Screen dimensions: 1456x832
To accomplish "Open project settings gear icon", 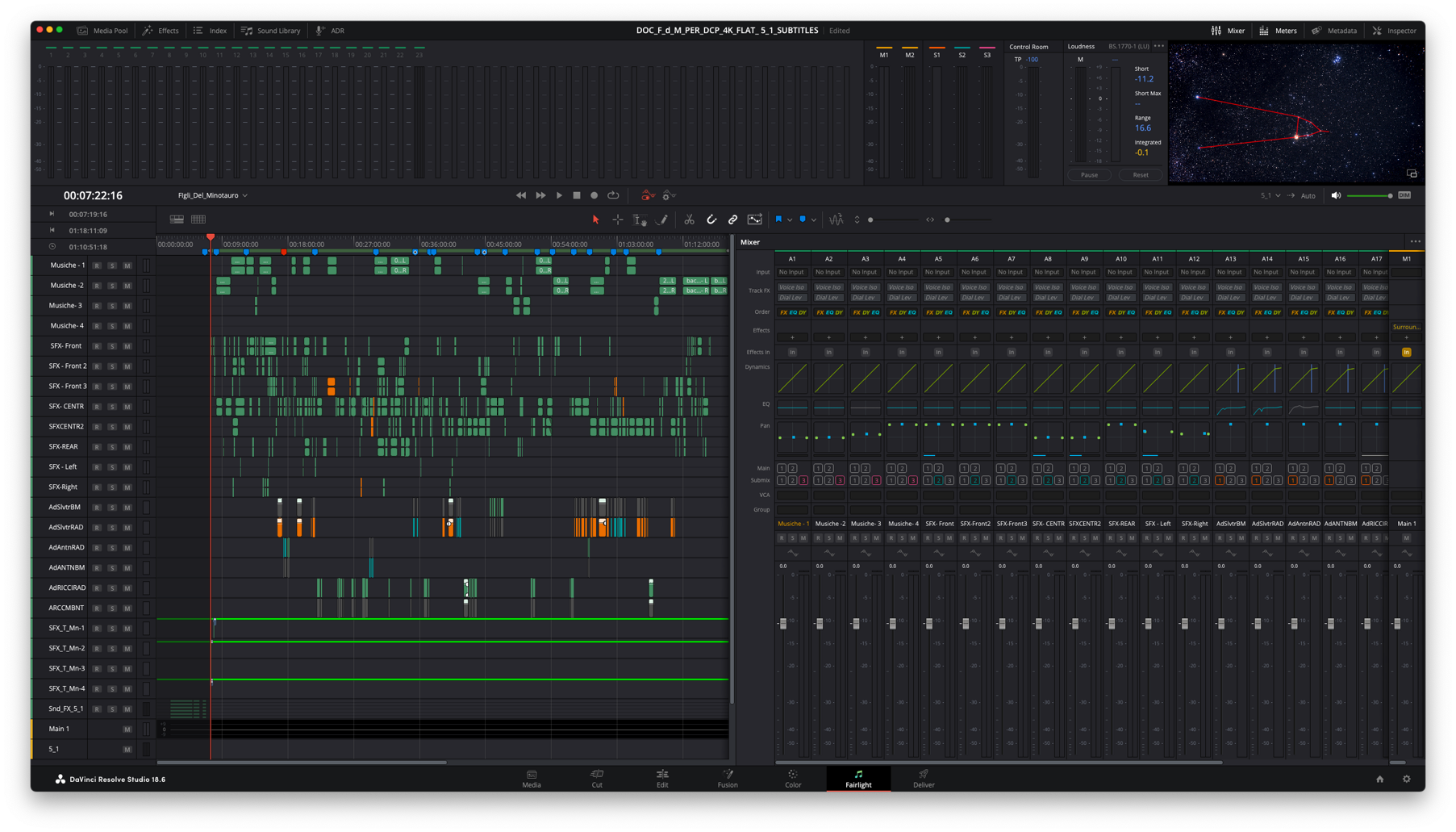I will pos(1407,779).
